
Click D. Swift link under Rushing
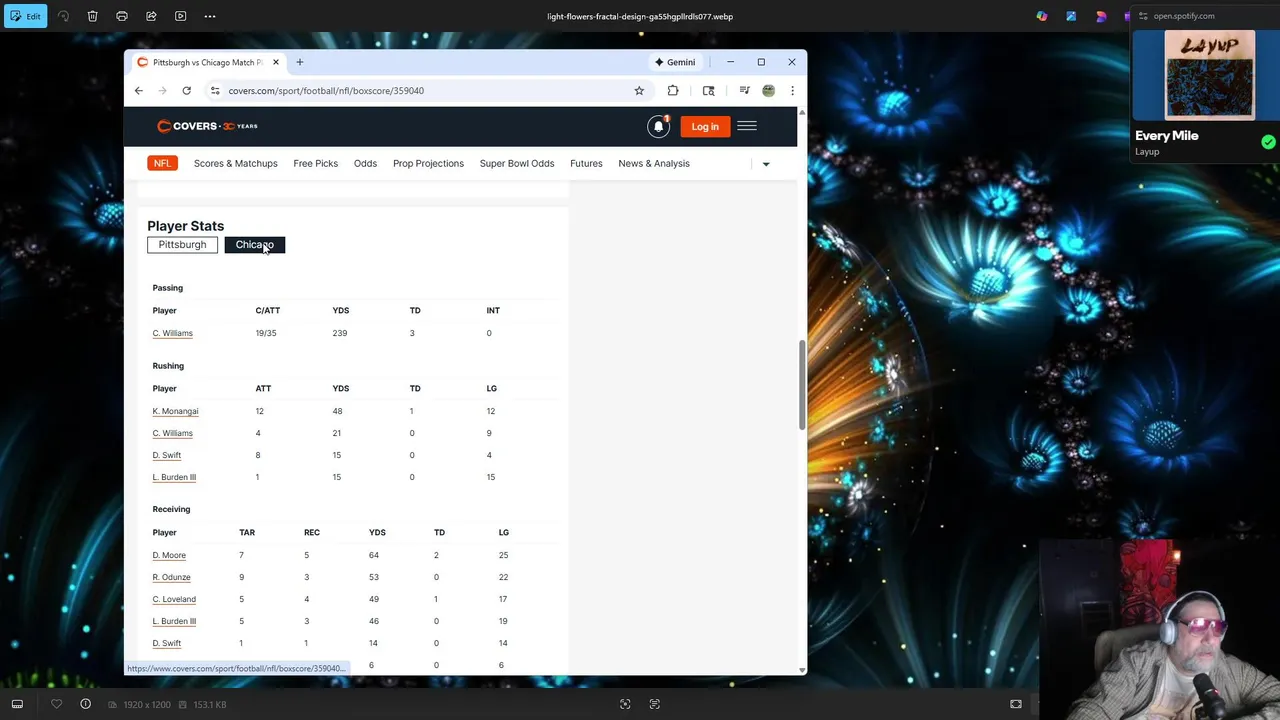point(167,455)
